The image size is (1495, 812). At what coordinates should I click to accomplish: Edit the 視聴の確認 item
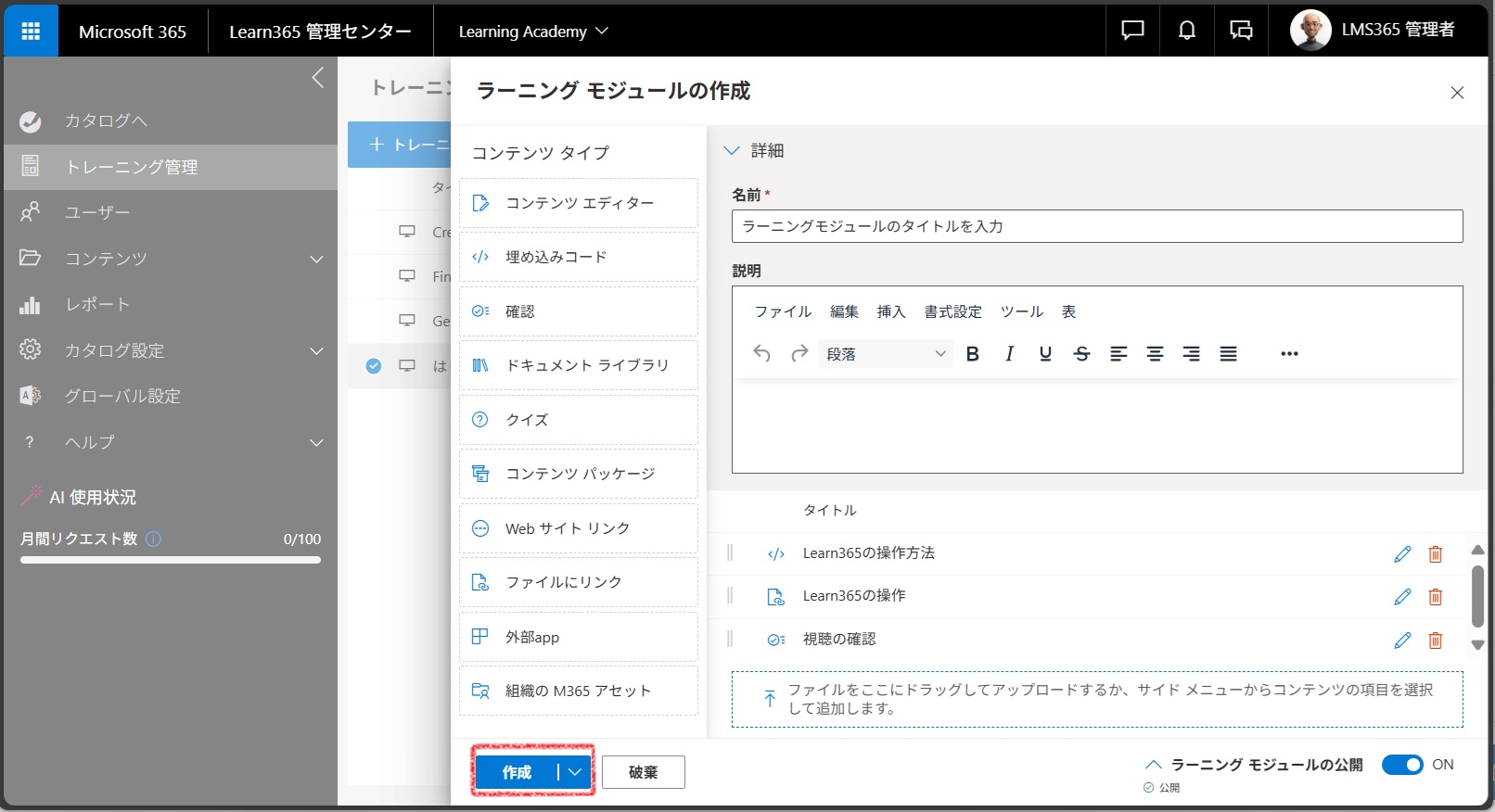1402,640
